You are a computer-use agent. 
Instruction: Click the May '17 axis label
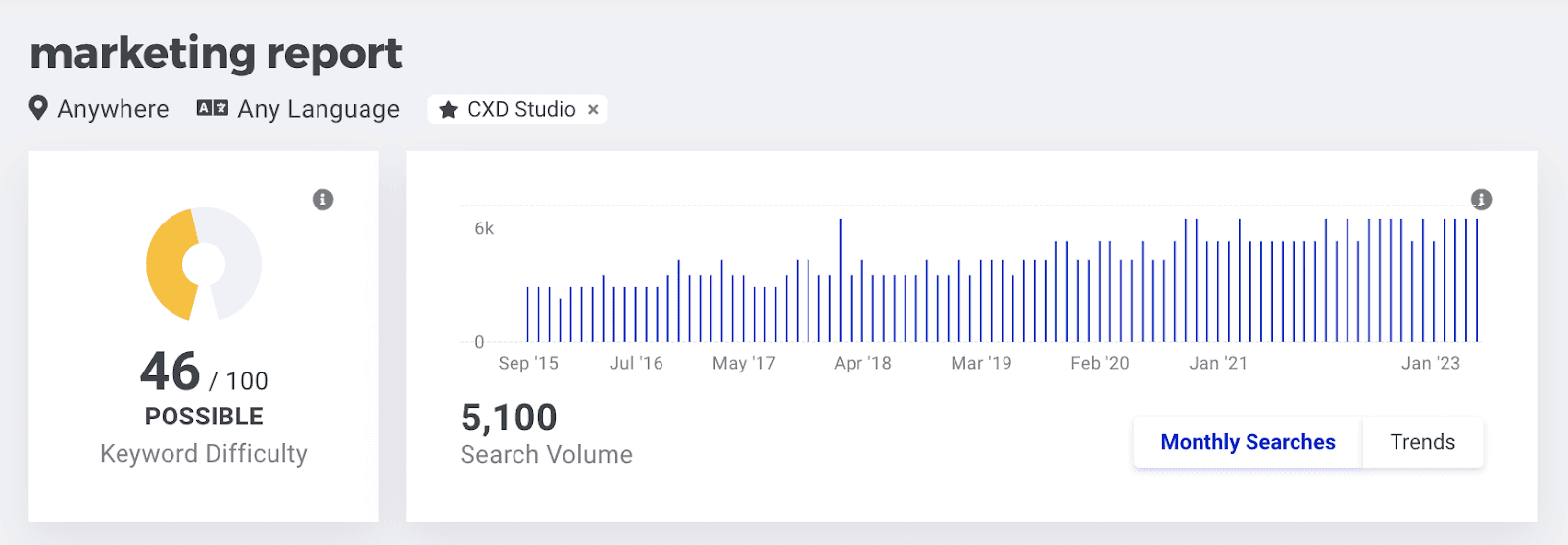point(744,363)
